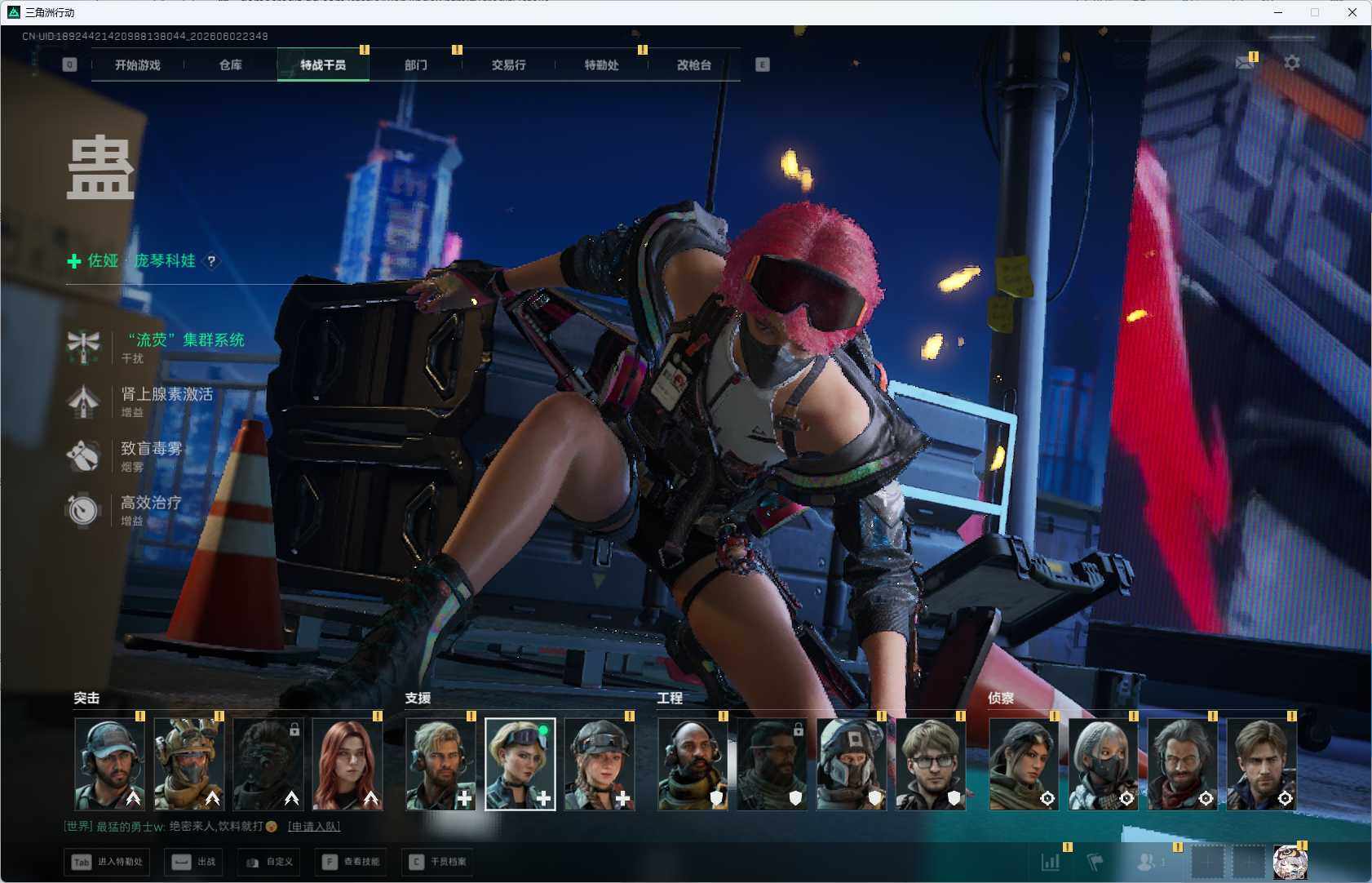Select the first 突击 operator with cap

pyautogui.click(x=110, y=764)
